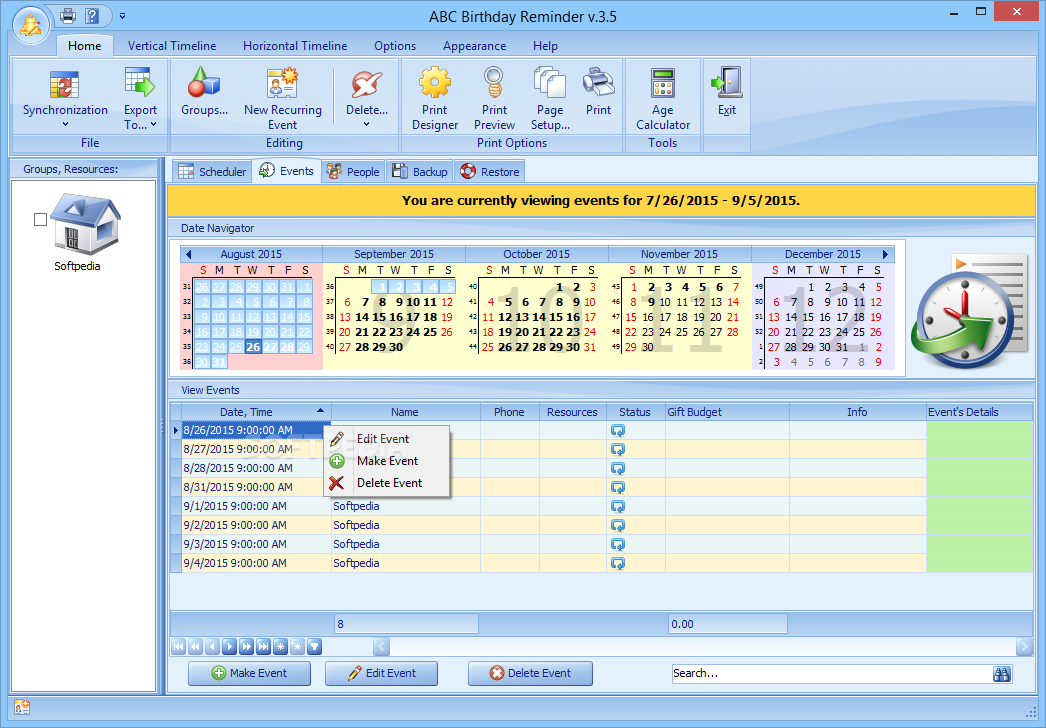The width and height of the screenshot is (1046, 728).
Task: Go to next record in navigator
Action: (229, 646)
